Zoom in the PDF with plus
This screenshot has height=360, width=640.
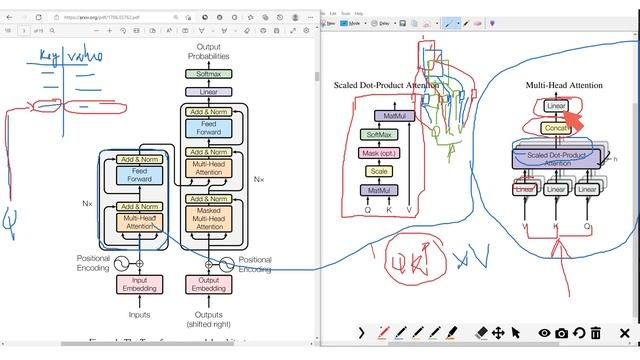point(109,31)
